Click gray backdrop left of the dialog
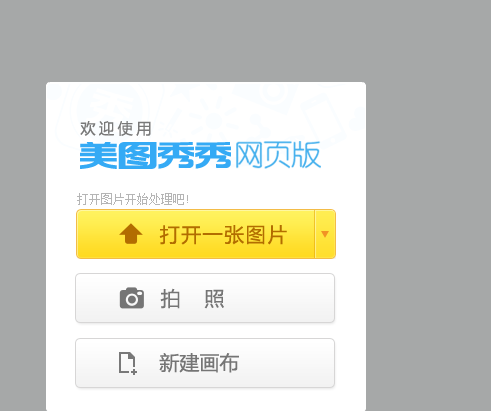The image size is (491, 411). [23, 233]
